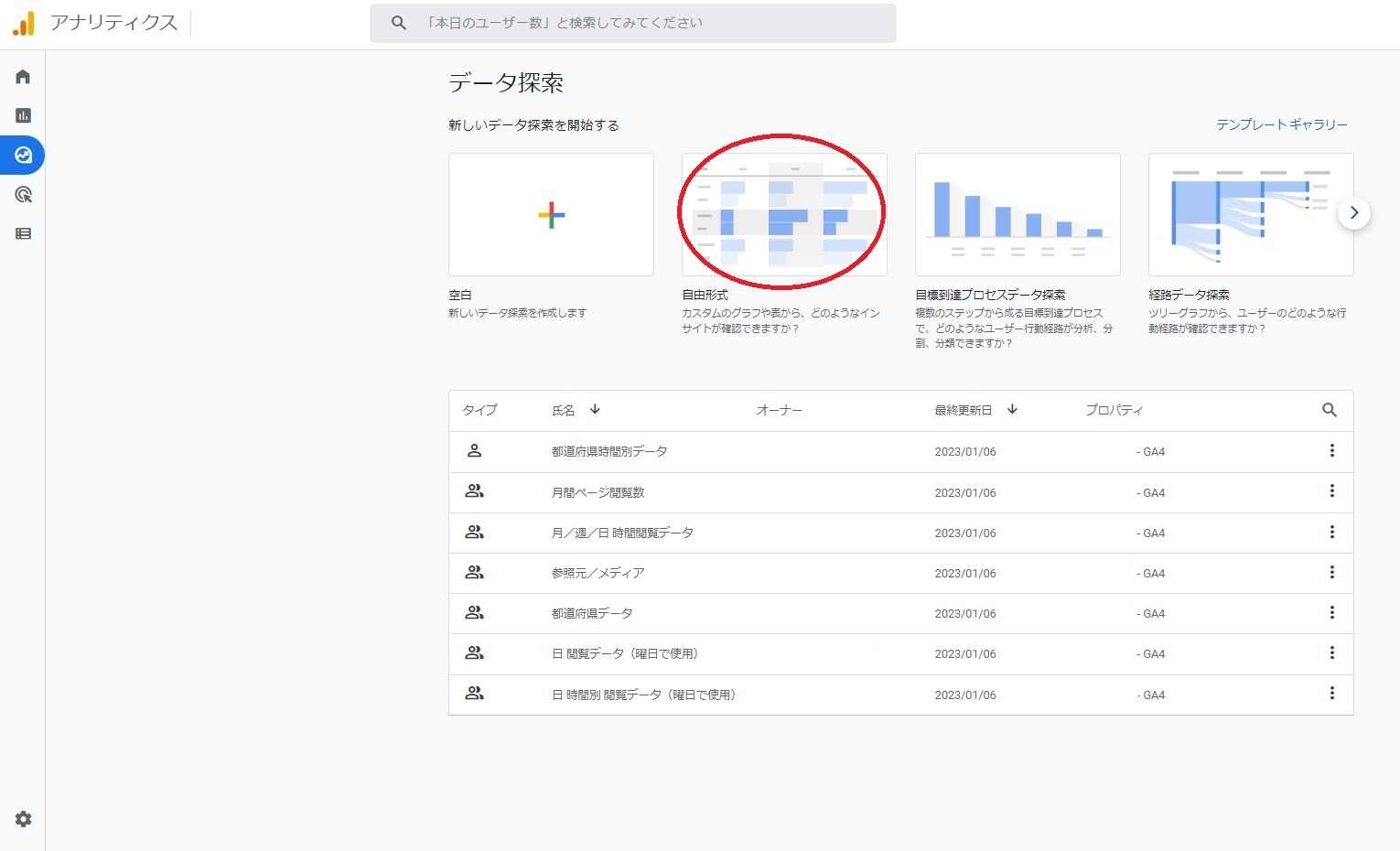
Task: Open the Admin settings gear icon
Action: (x=23, y=819)
